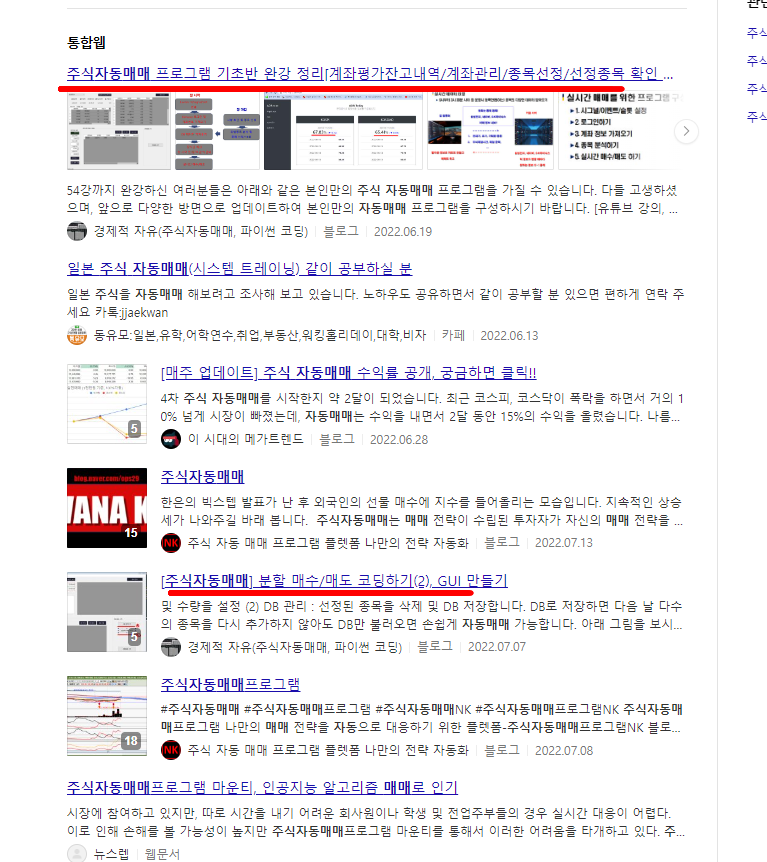This screenshot has width=767, height=862.
Task: Open 분할 매수/매도 코딩하기(2) GUI 만들기 link
Action: (334, 580)
